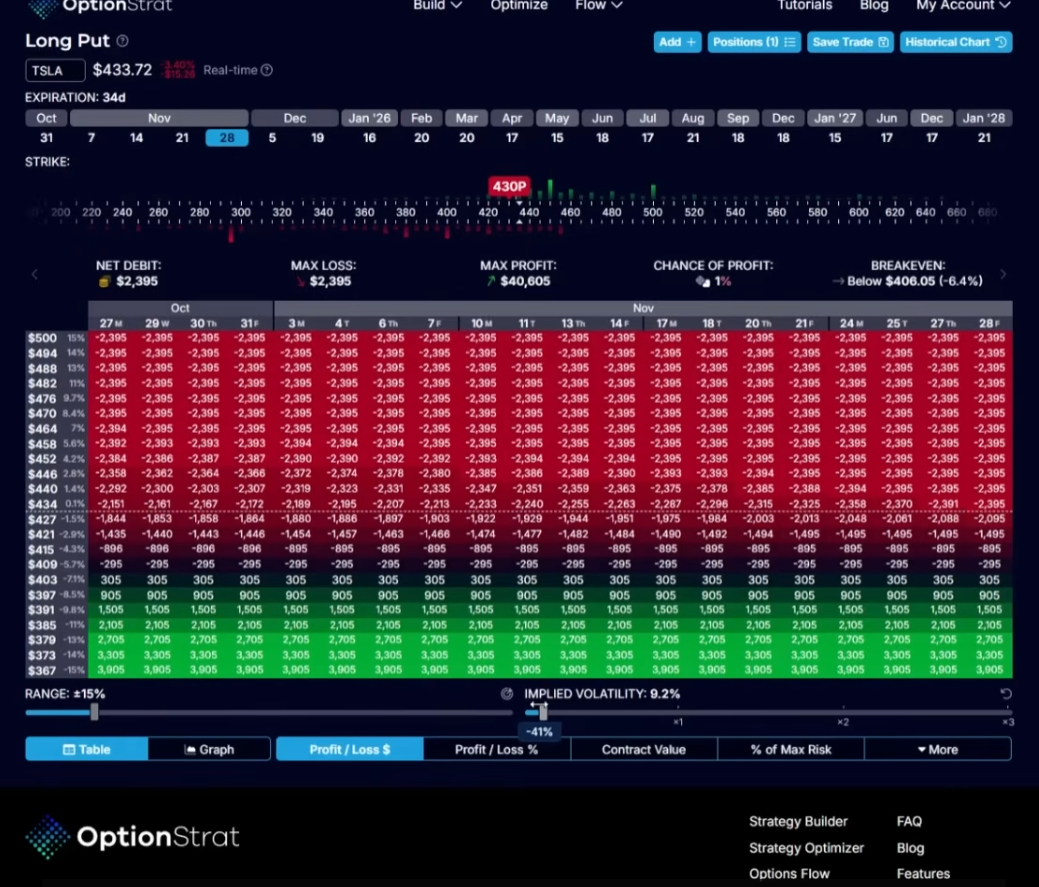This screenshot has width=1039, height=887.
Task: Open the Optimize menu item
Action: tap(519, 6)
